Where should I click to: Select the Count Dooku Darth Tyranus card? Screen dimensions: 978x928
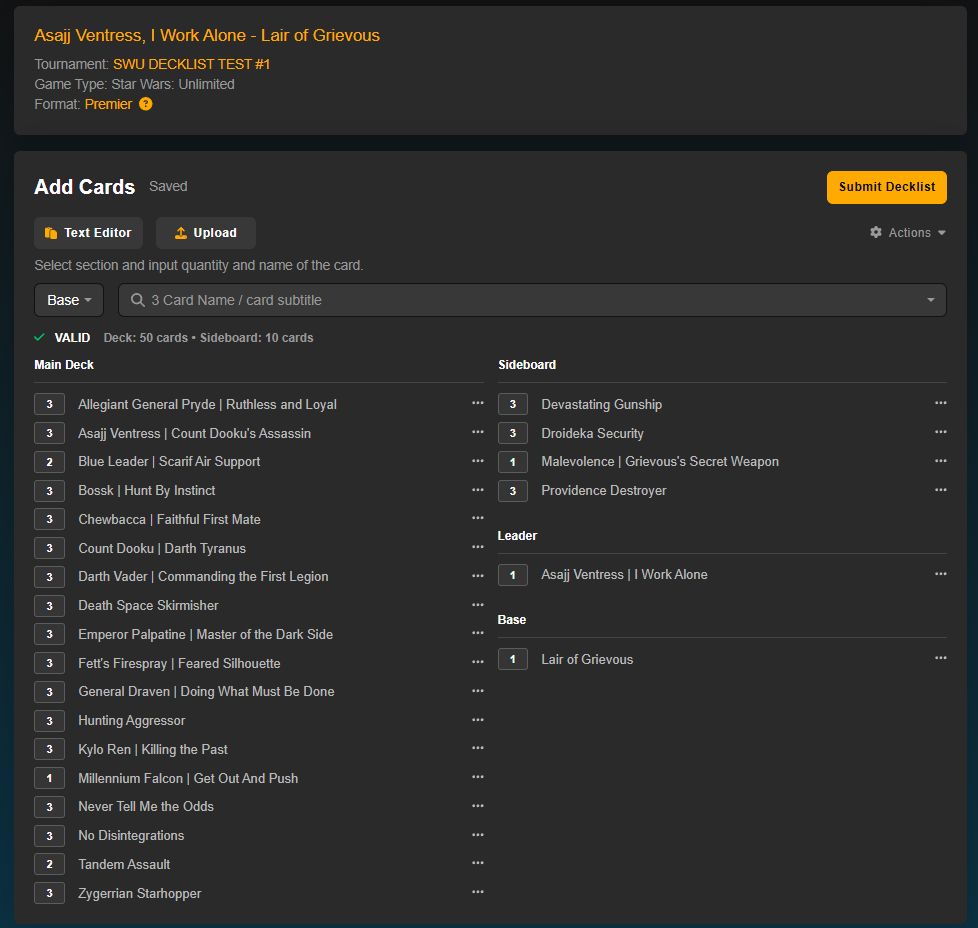click(162, 548)
